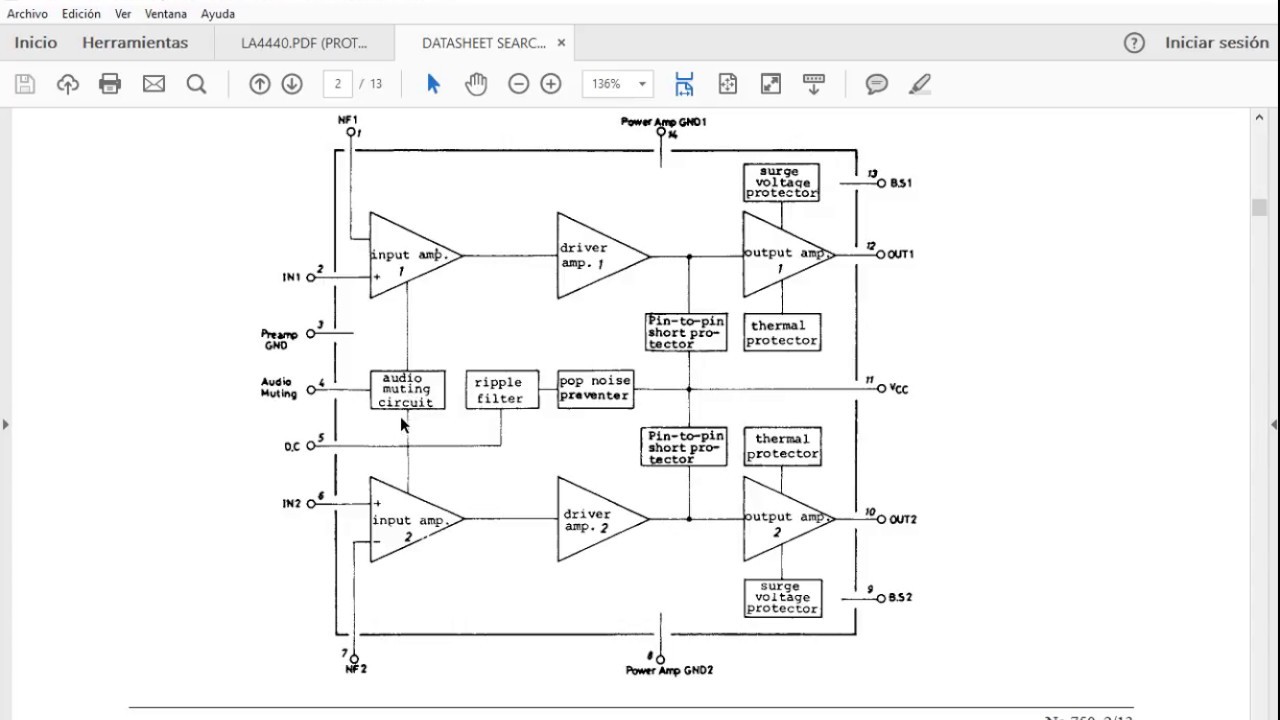Activate the Hand pan tool
Image resolution: width=1280 pixels, height=720 pixels.
click(476, 84)
